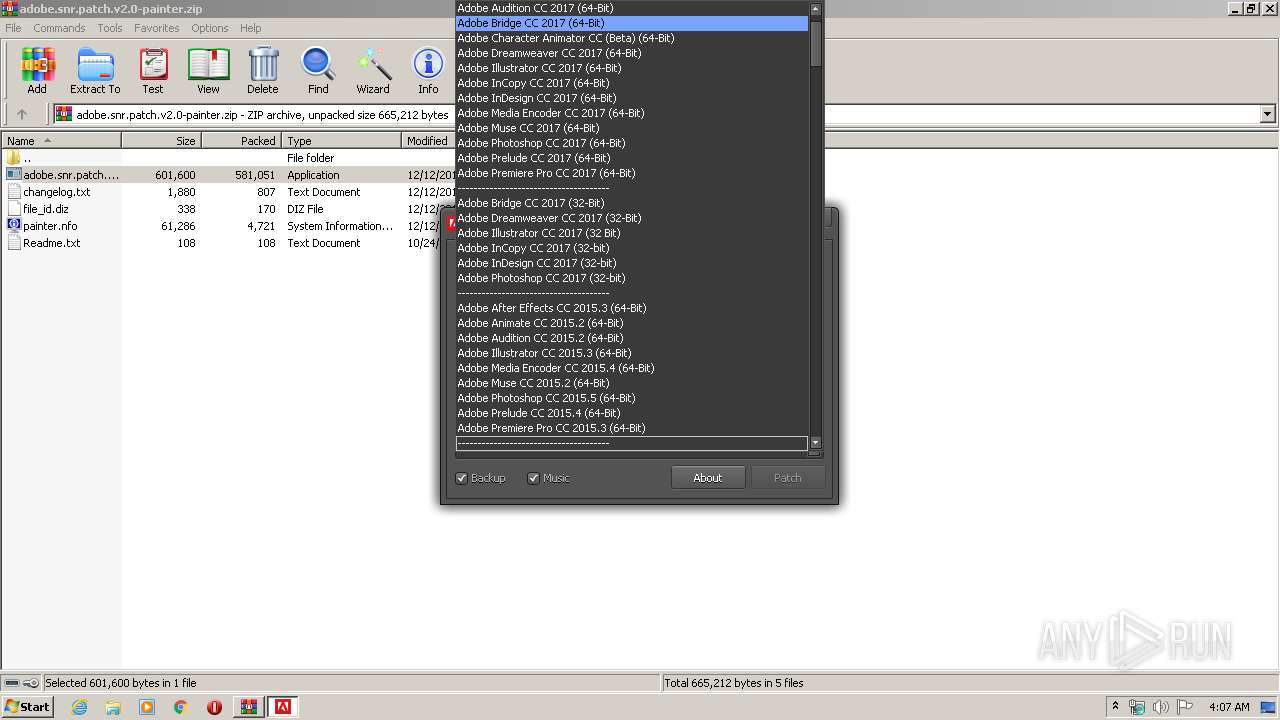Select Adobe Audition CC 2017 (64-Bit)
Viewport: 1280px width, 720px height.
point(632,8)
